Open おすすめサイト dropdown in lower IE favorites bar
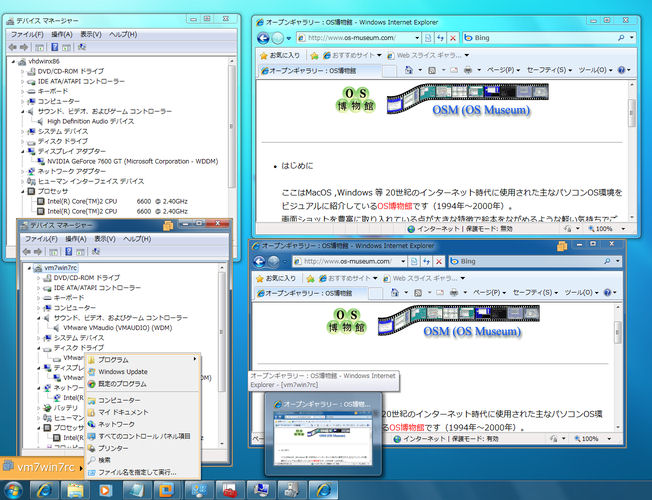 pos(375,278)
